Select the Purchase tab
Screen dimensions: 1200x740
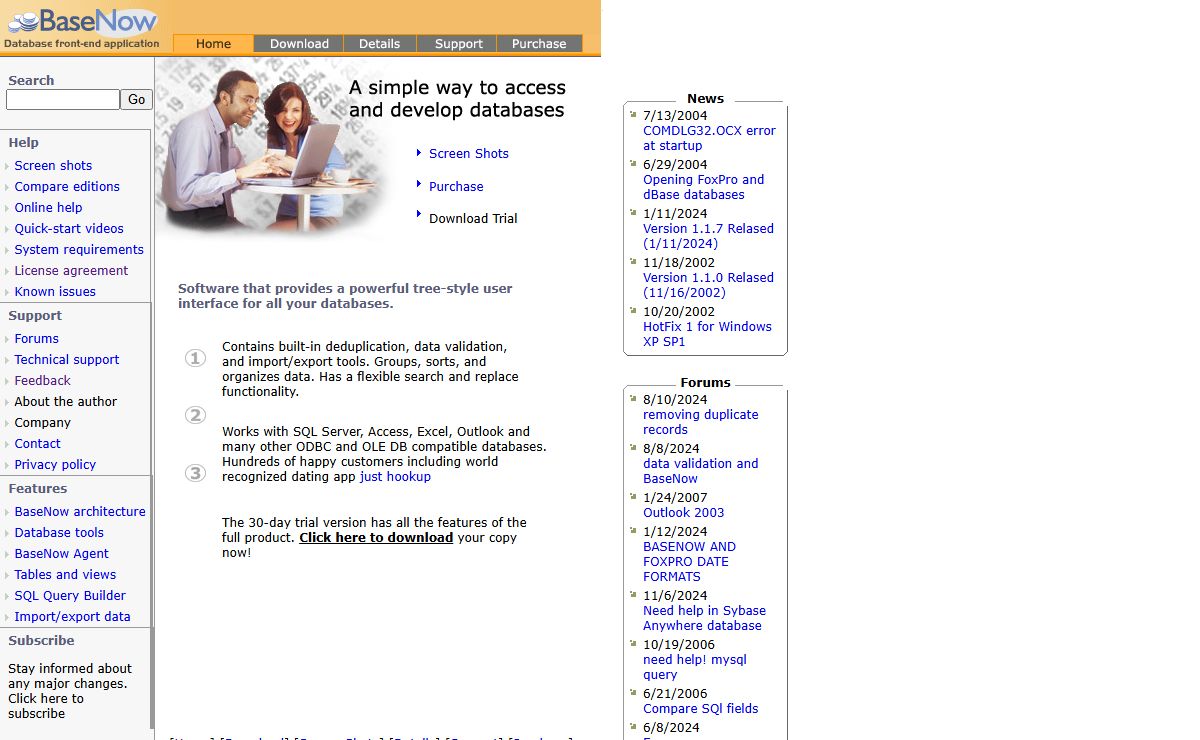pos(539,43)
